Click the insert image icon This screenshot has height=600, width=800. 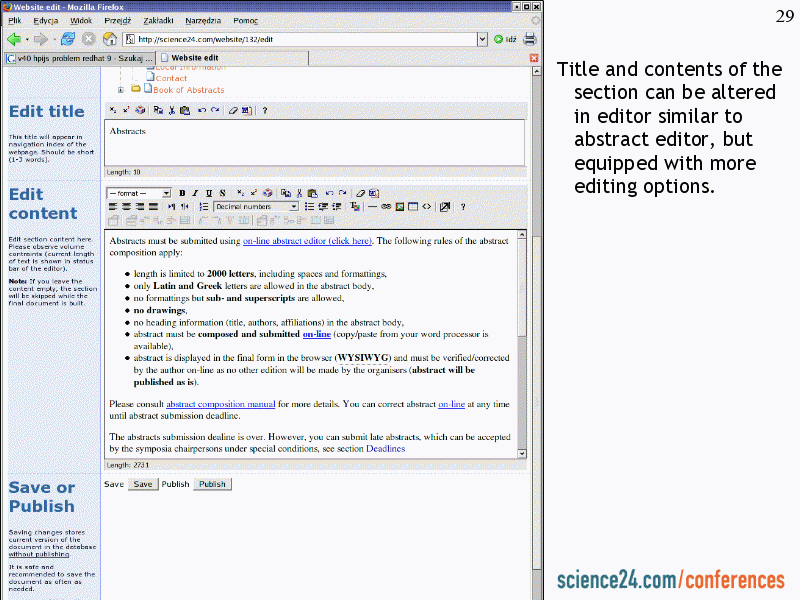click(399, 207)
